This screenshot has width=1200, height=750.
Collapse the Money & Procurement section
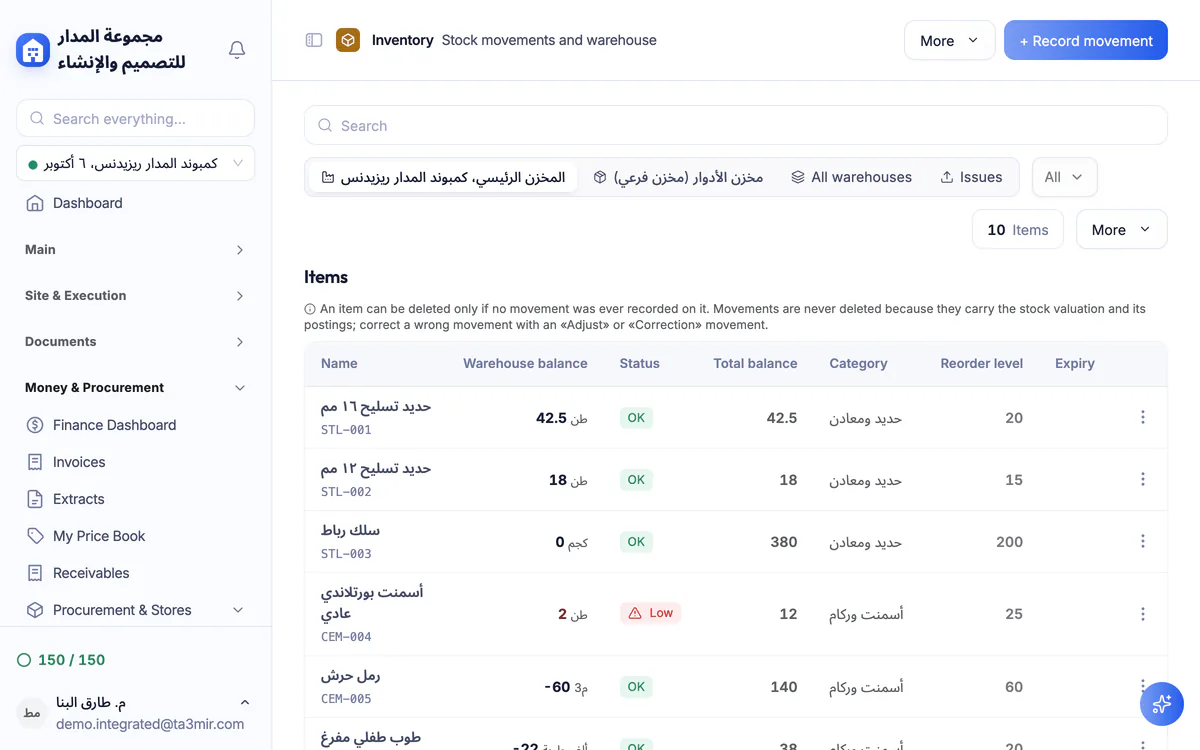(136, 388)
